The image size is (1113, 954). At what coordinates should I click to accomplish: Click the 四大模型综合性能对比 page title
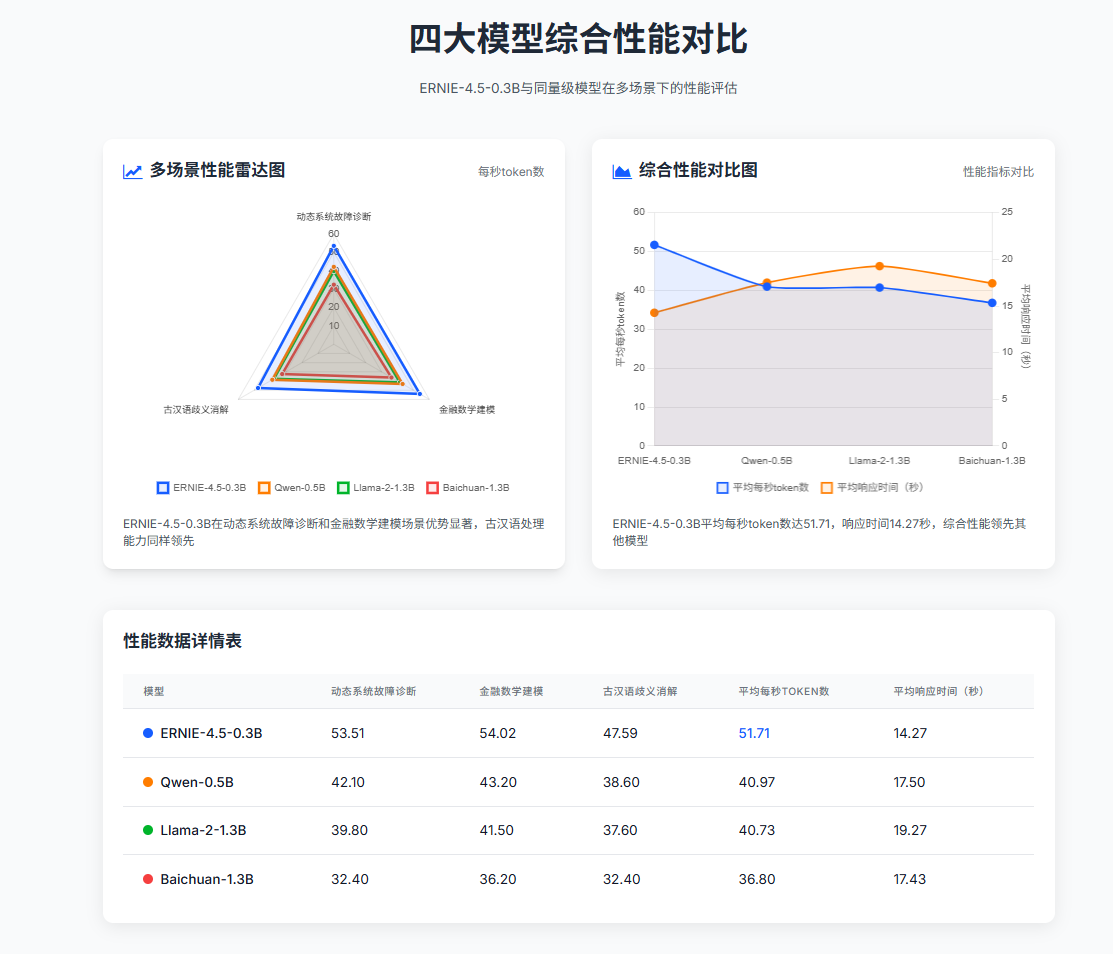tap(579, 39)
